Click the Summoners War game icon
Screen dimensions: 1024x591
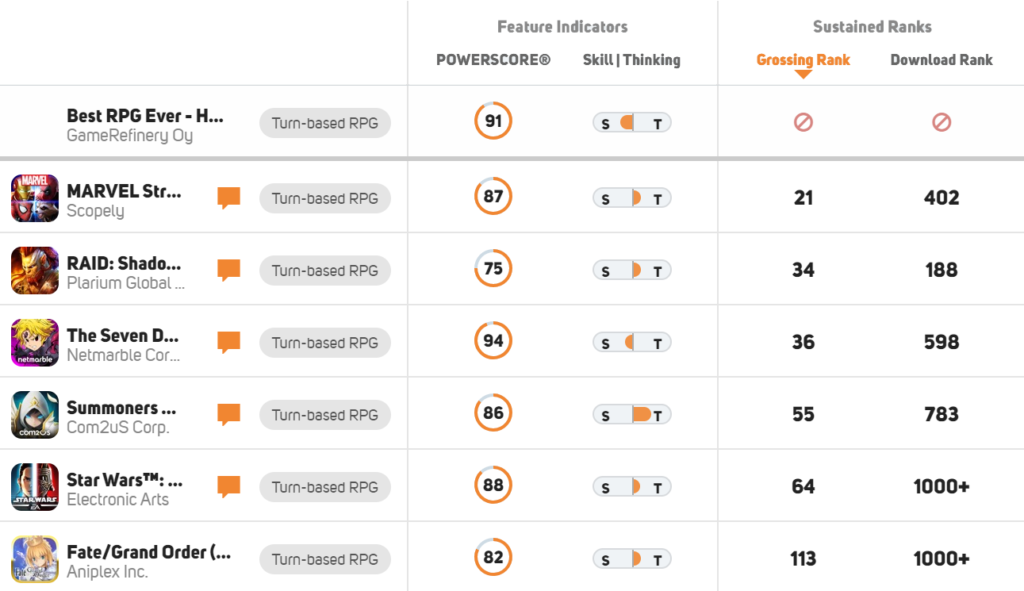35,414
